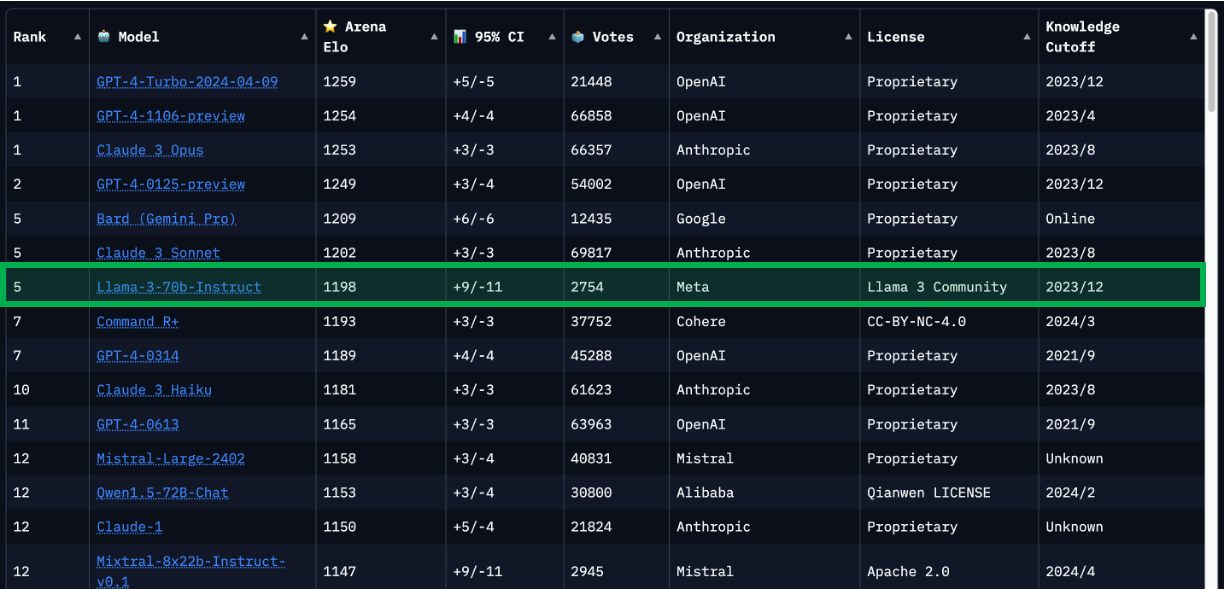1224x590 pixels.
Task: Open the Claude 3 Opus link
Action: tap(150, 150)
